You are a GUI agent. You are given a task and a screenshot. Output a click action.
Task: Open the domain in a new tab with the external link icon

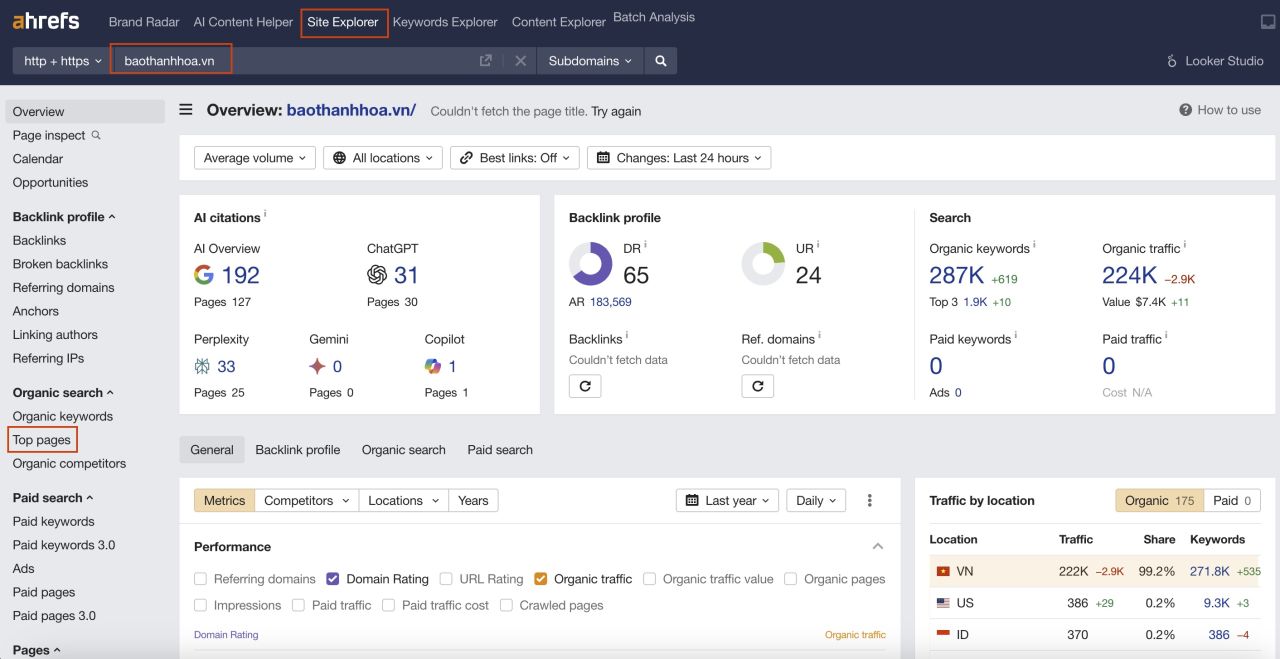[486, 61]
